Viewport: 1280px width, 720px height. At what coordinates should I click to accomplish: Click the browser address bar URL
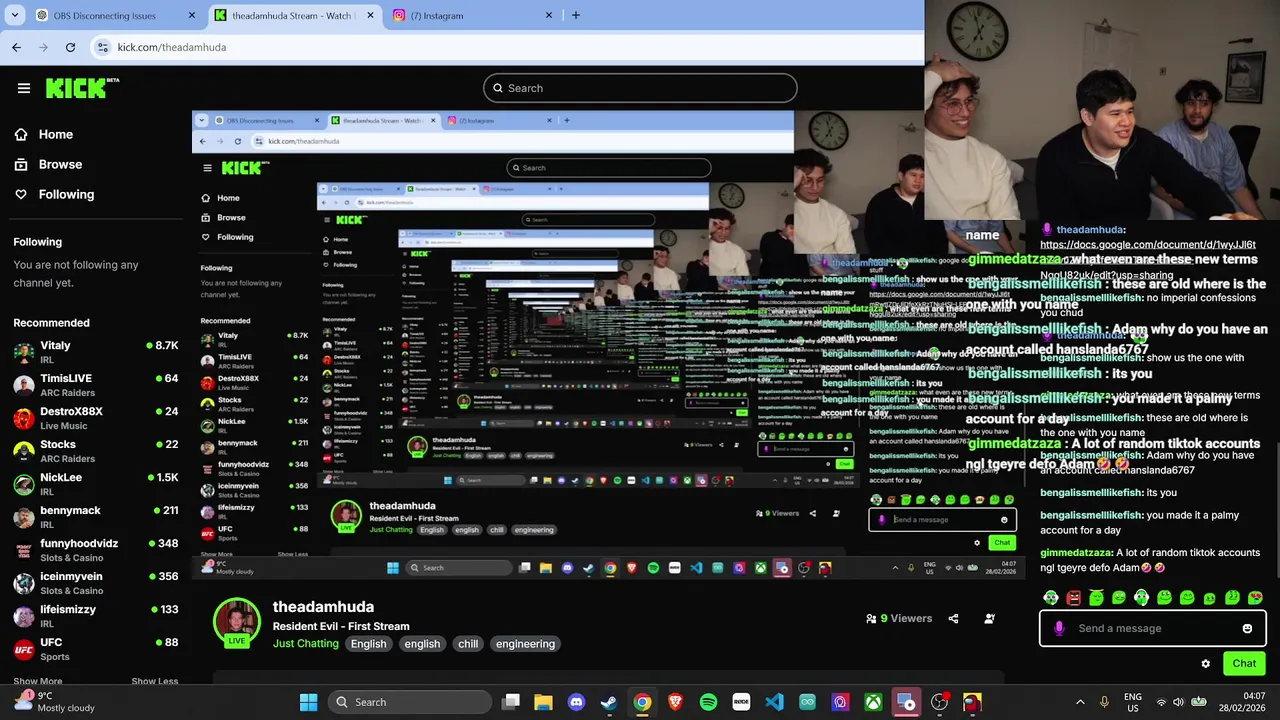pyautogui.click(x=172, y=47)
